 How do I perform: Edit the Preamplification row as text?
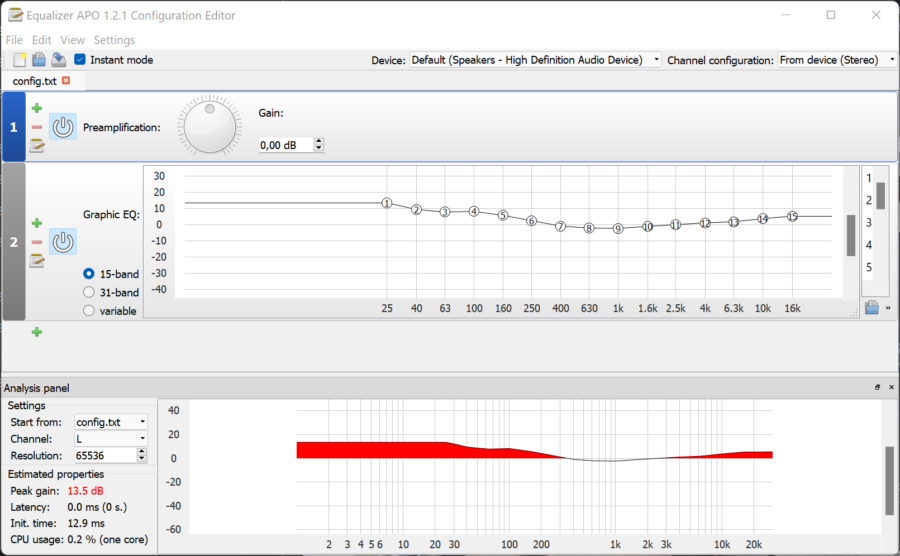pyautogui.click(x=37, y=146)
